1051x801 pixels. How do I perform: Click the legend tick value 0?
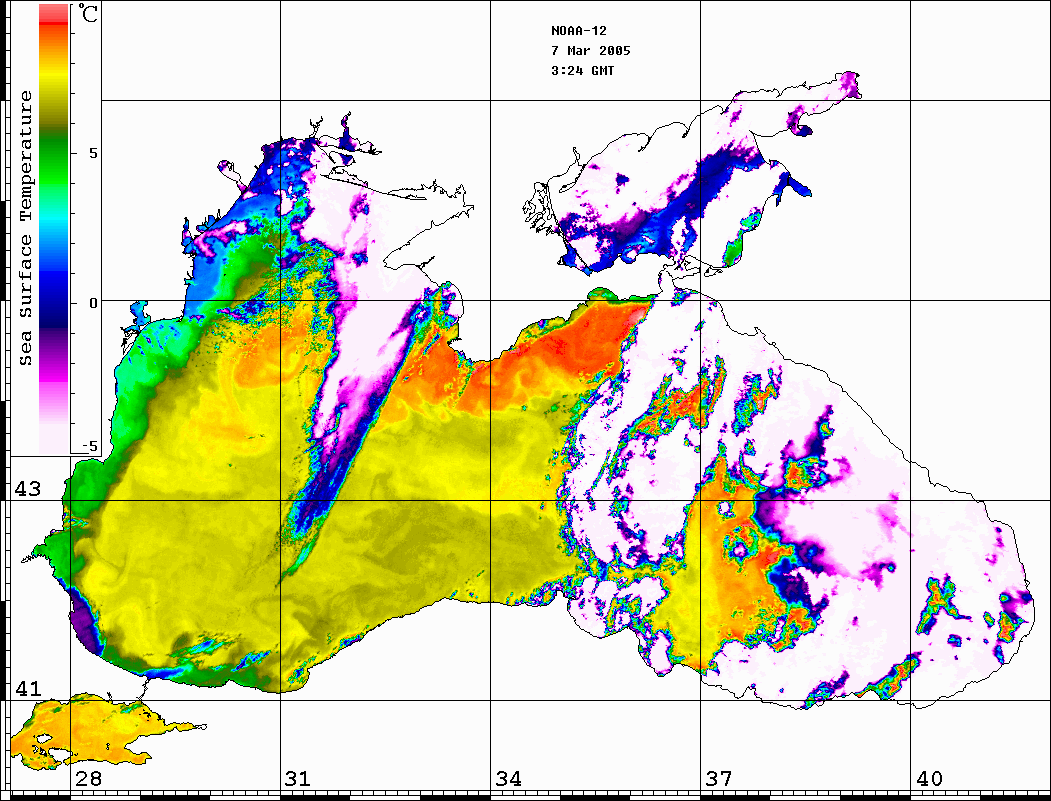click(93, 303)
